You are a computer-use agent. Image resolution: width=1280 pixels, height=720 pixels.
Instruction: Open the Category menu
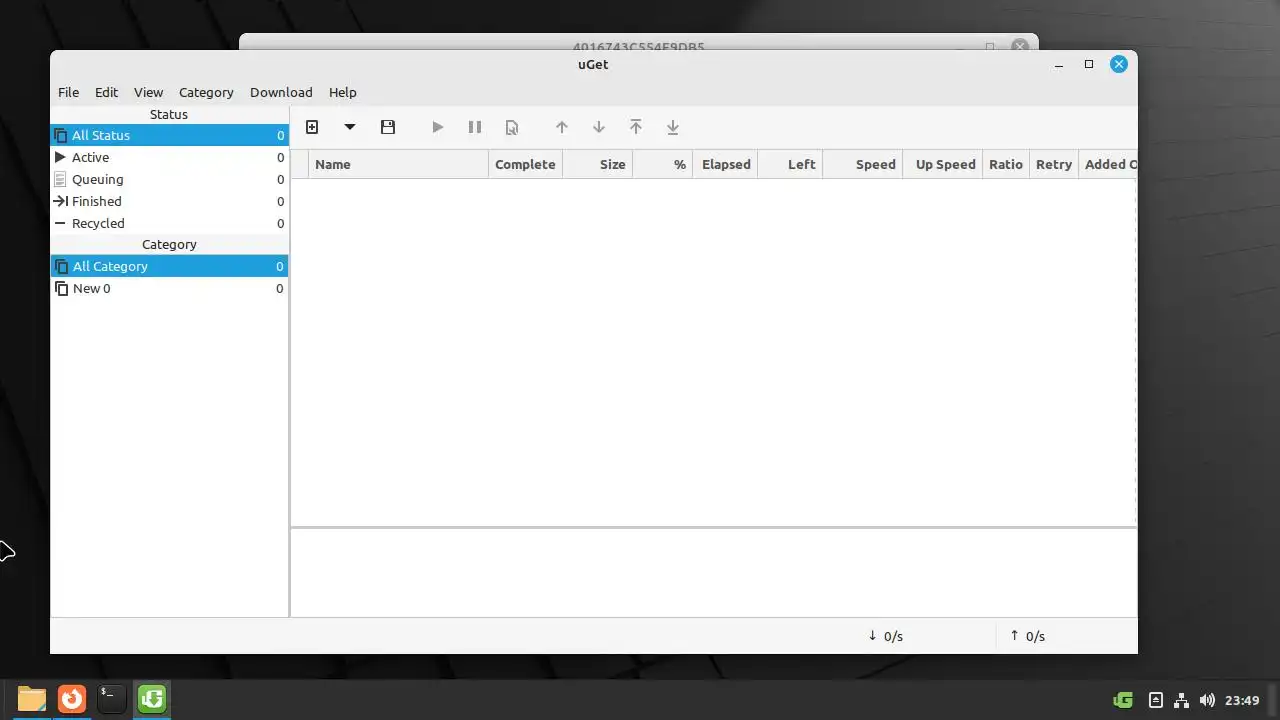point(206,92)
